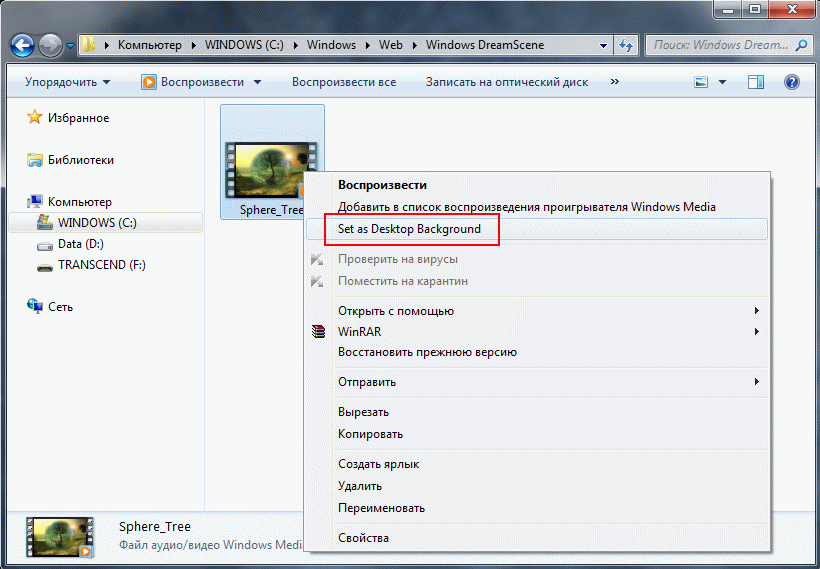Open the view options dropdown arrow
Screen dimensions: 820x569
(722, 82)
